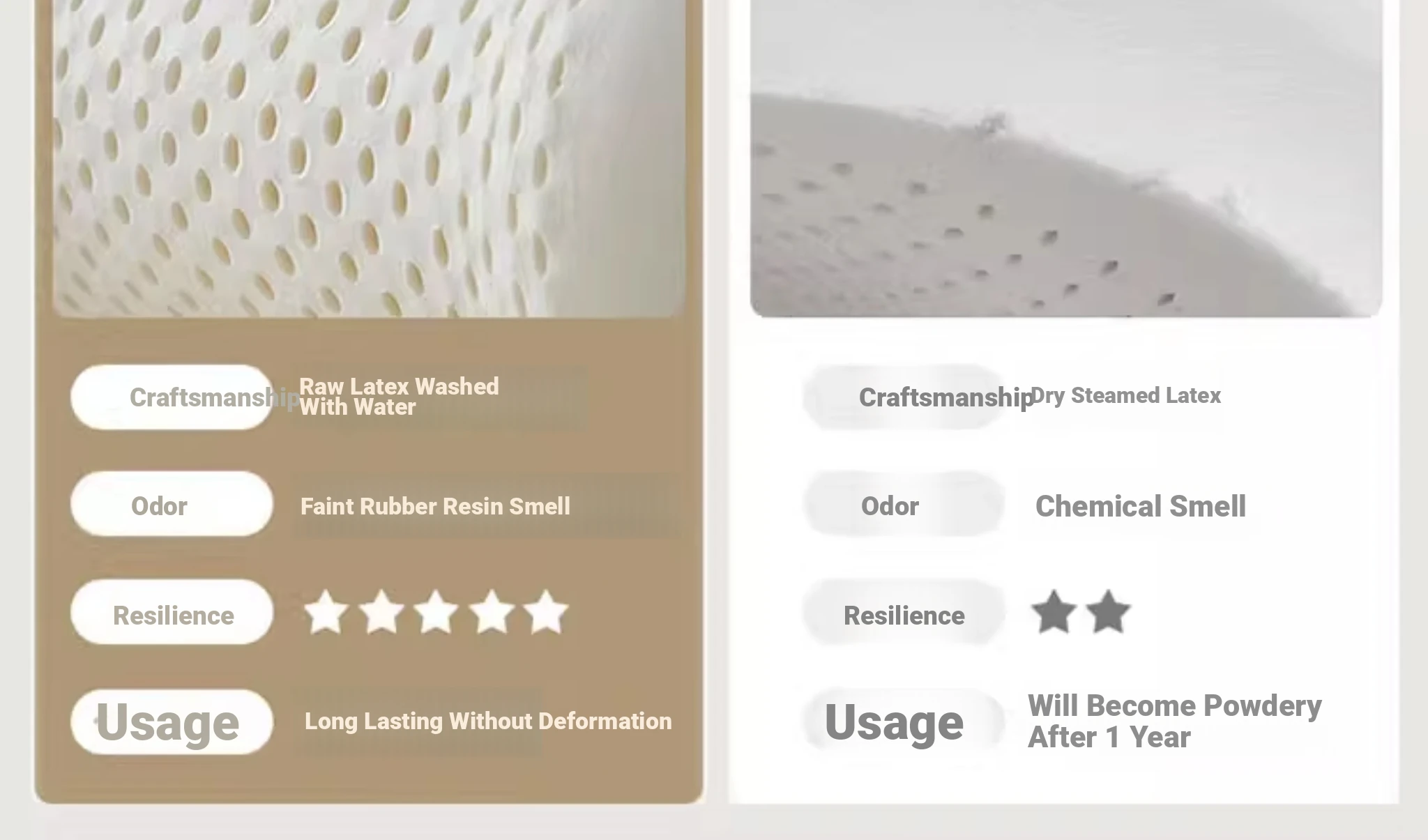Screen dimensions: 1428x840
Task: Select the yellow perforated latex pillow image
Action: click(x=369, y=158)
